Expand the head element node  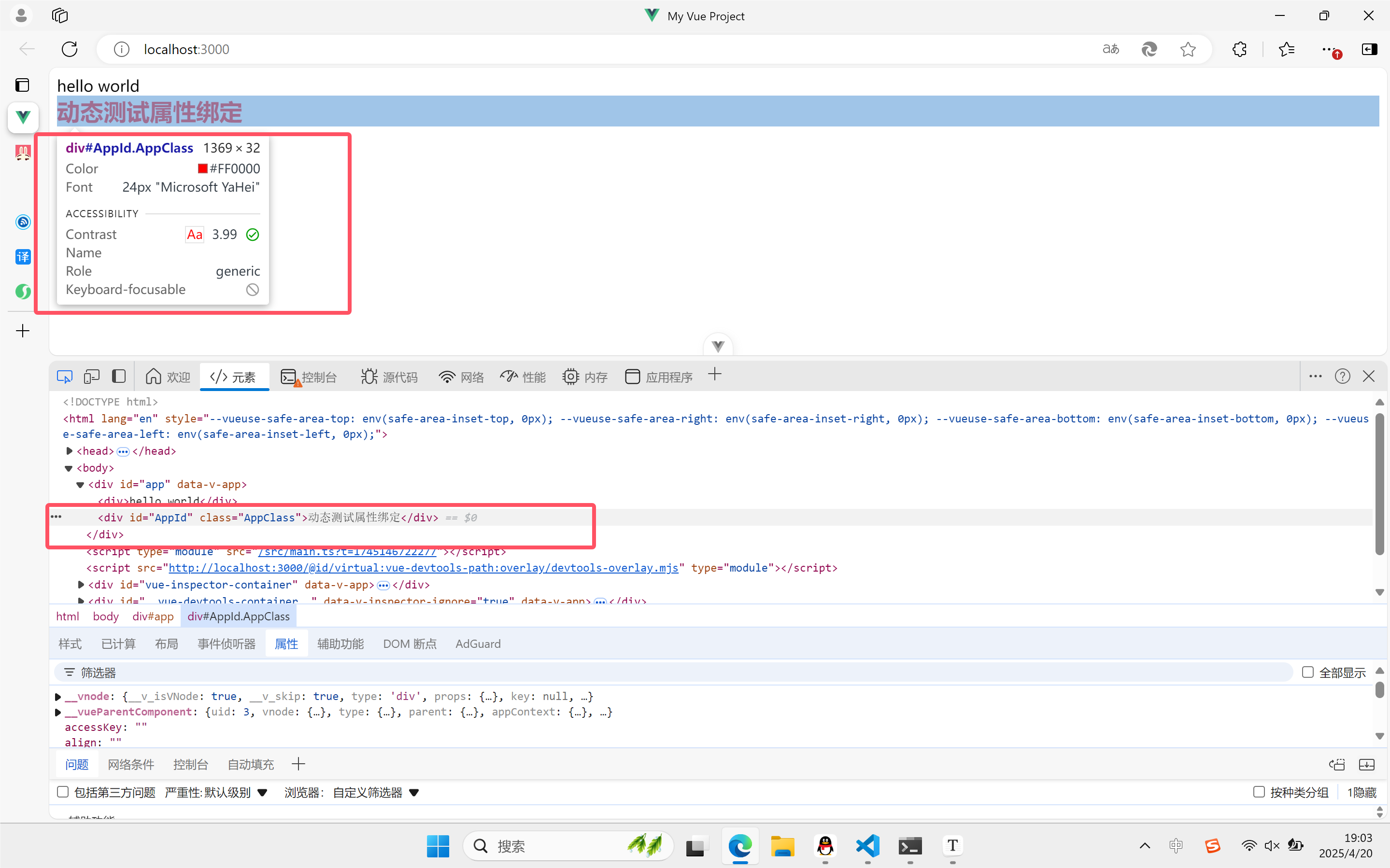pos(70,451)
